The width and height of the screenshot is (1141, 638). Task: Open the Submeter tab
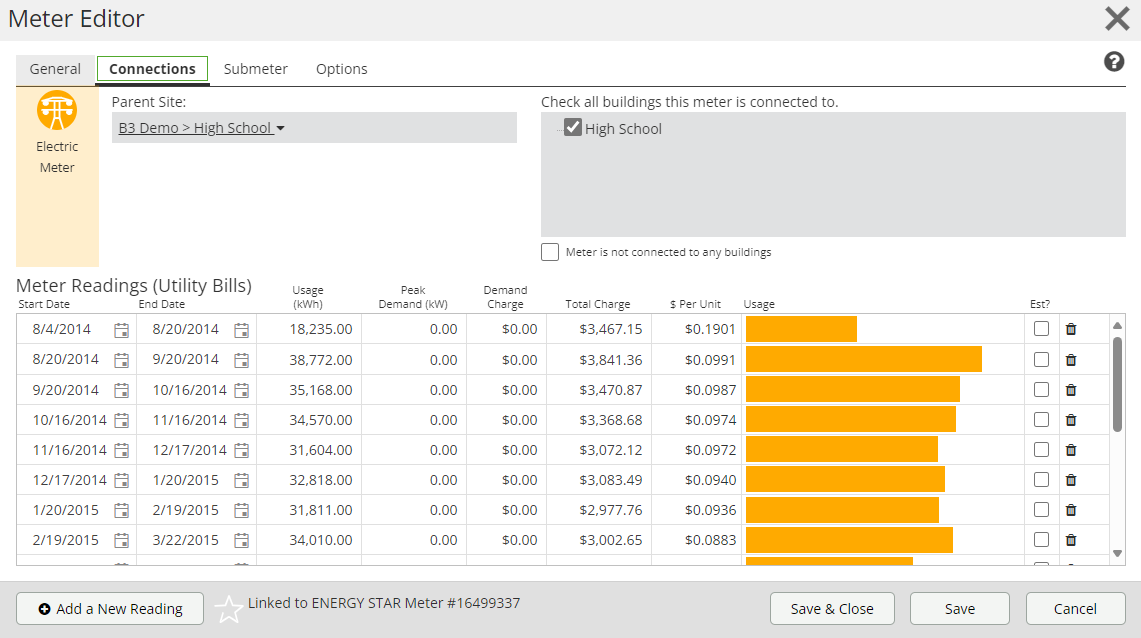[255, 69]
